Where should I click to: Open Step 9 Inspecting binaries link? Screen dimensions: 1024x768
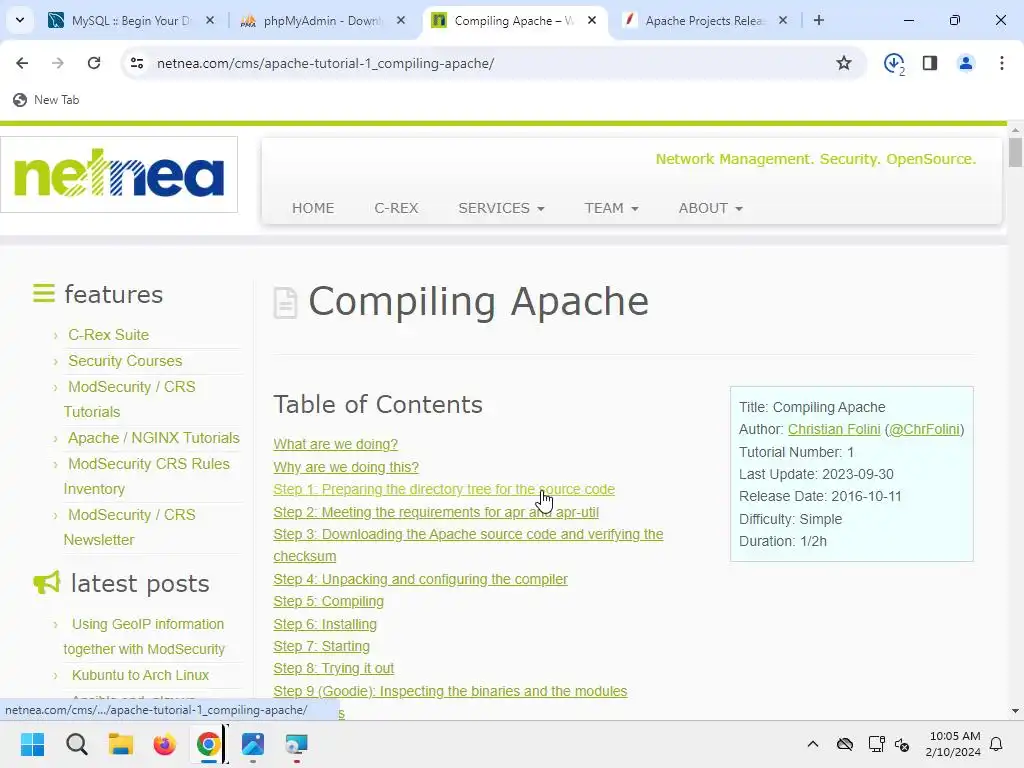click(450, 691)
